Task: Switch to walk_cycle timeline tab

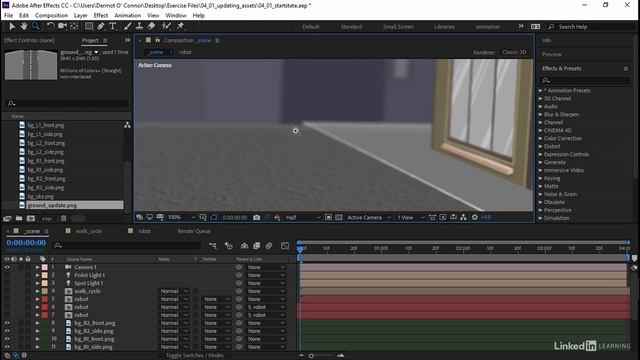Action: [x=88, y=231]
